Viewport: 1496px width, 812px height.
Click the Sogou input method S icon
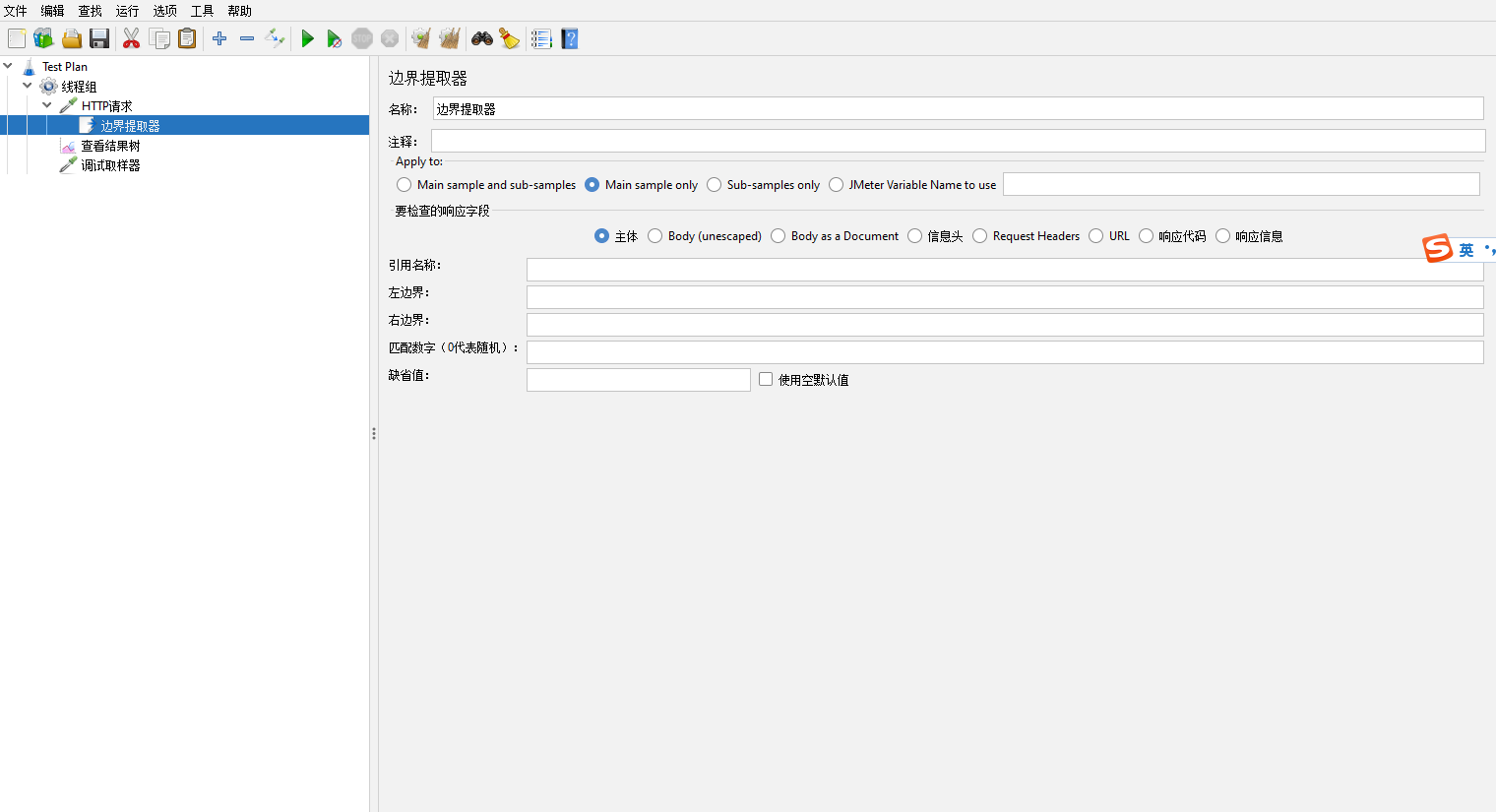(x=1438, y=249)
